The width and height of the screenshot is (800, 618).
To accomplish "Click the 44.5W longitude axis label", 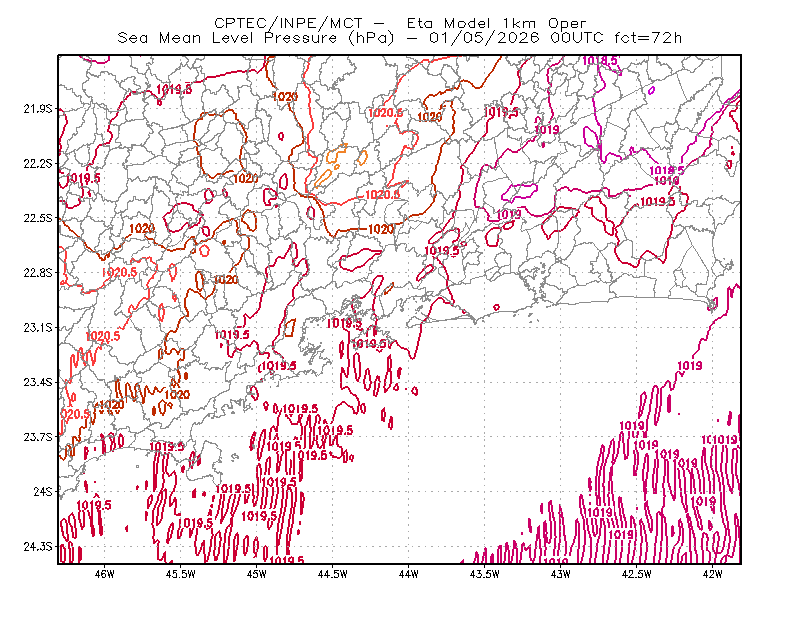I will point(333,574).
